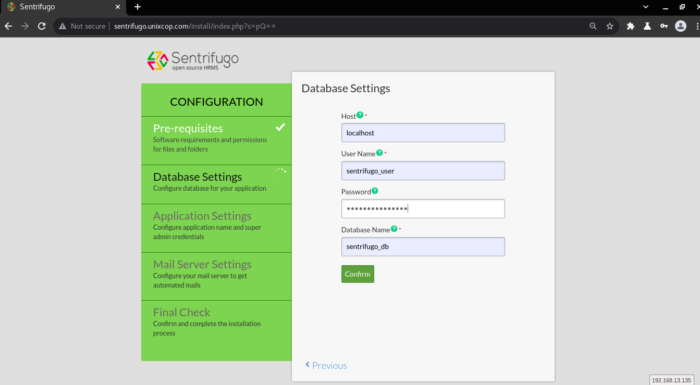This screenshot has height=385, width=700.
Task: Click the browser address bar URL
Action: point(195,26)
